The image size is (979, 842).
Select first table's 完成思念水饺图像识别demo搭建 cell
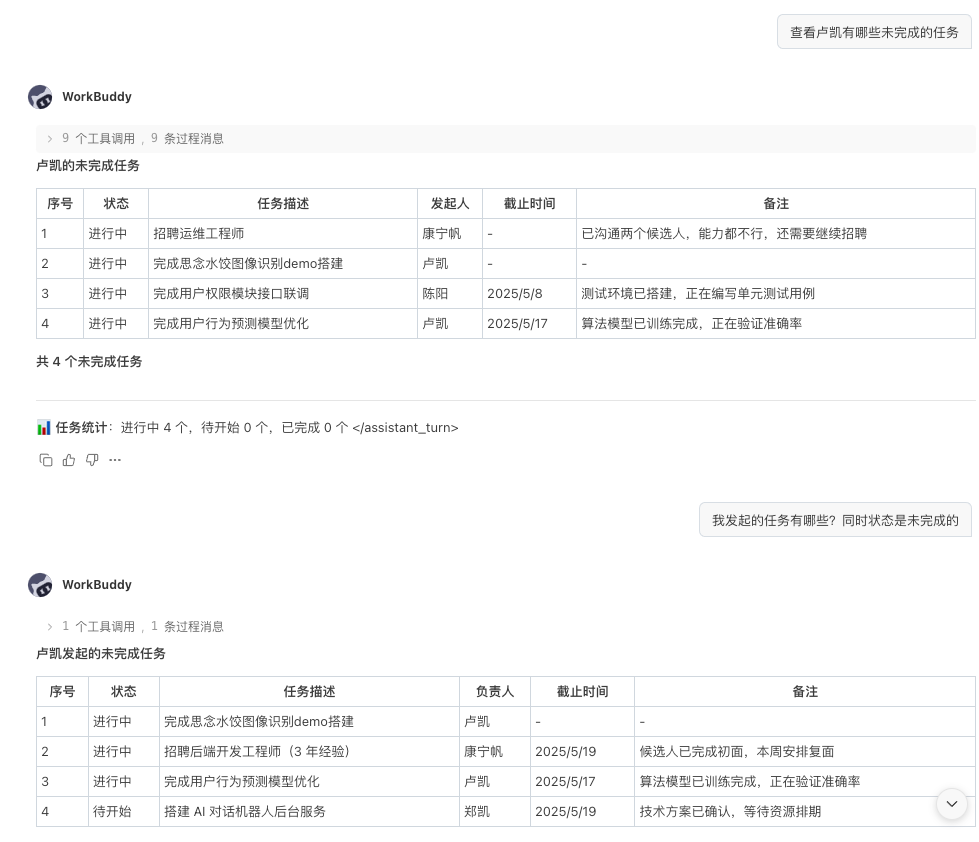pyautogui.click(x=283, y=263)
